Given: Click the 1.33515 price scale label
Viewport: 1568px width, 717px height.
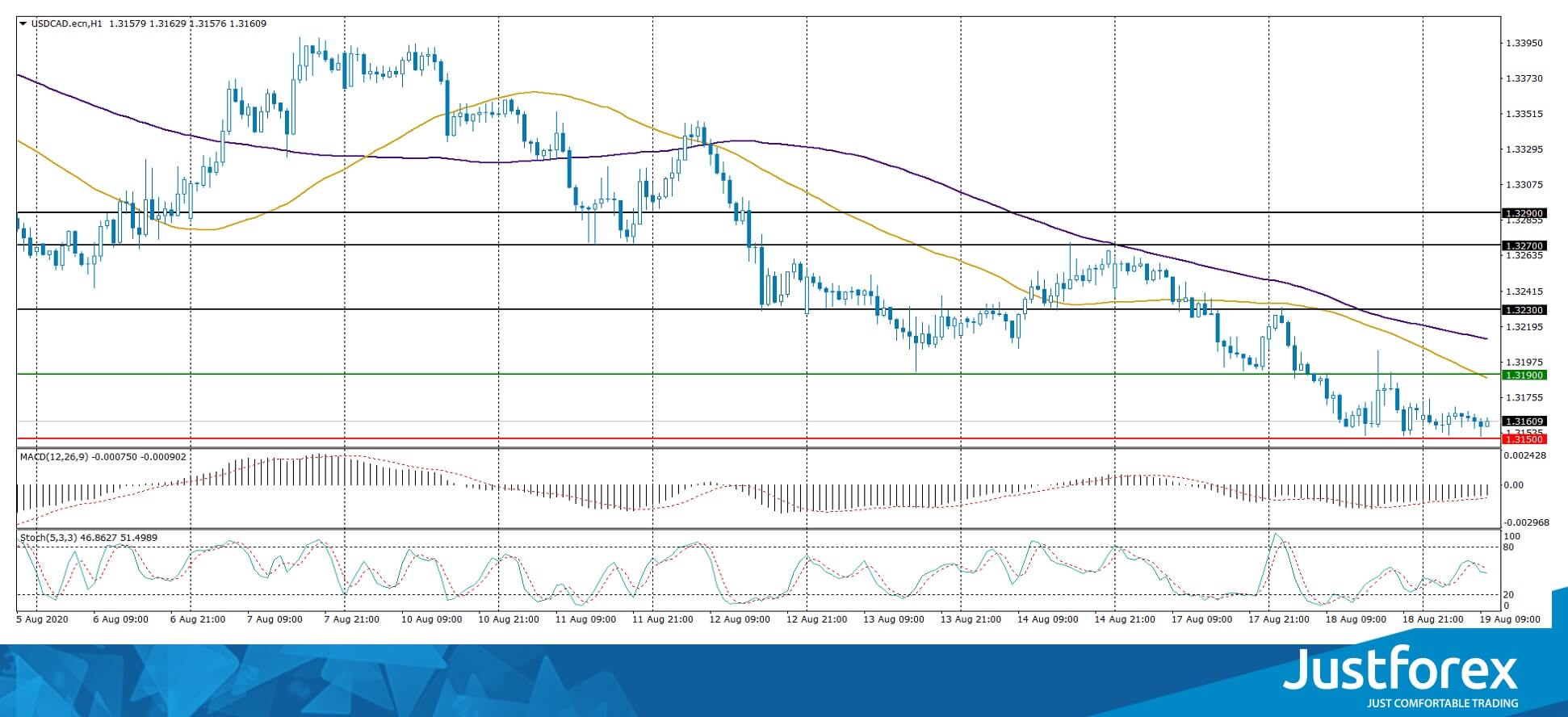Looking at the screenshot, I should click(1525, 114).
